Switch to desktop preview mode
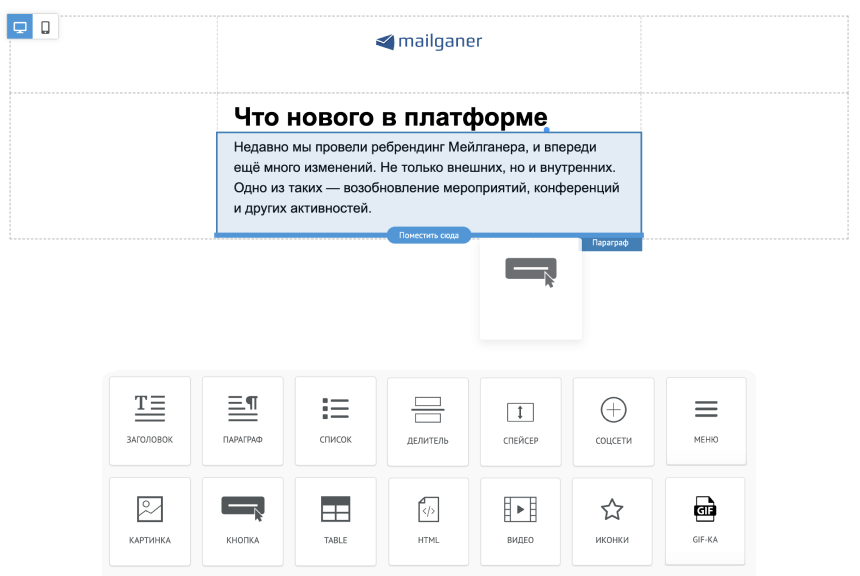The width and height of the screenshot is (860, 576). point(20,27)
